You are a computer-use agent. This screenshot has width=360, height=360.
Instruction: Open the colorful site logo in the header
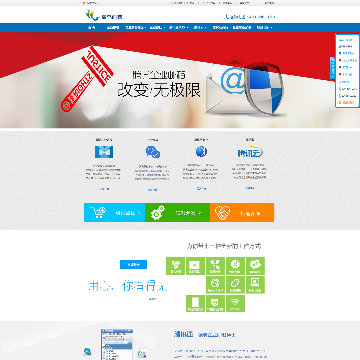coord(104,15)
